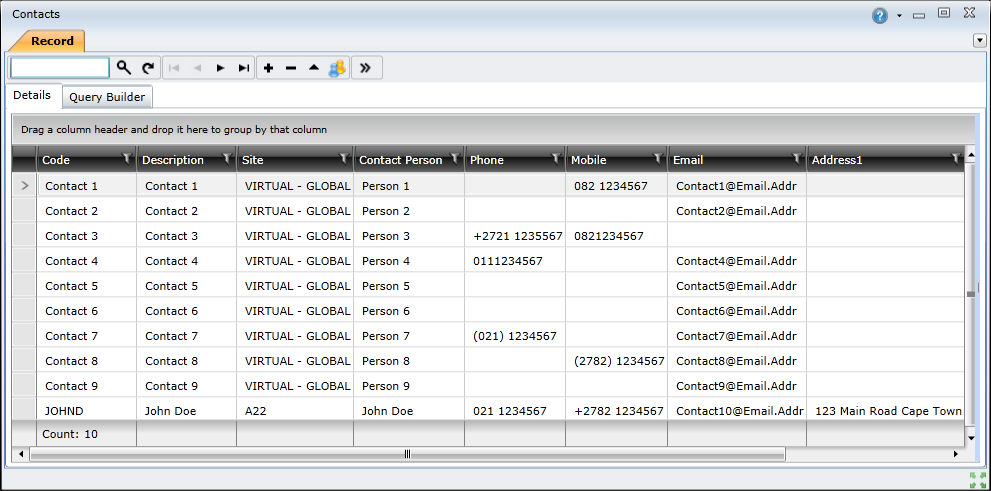Image resolution: width=991 pixels, height=491 pixels.
Task: Click the green expand arrows icon
Action: [977, 480]
